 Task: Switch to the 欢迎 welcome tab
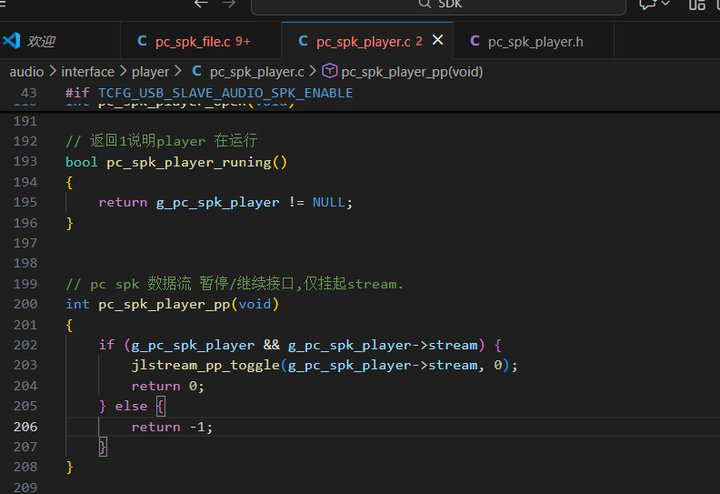(x=60, y=41)
